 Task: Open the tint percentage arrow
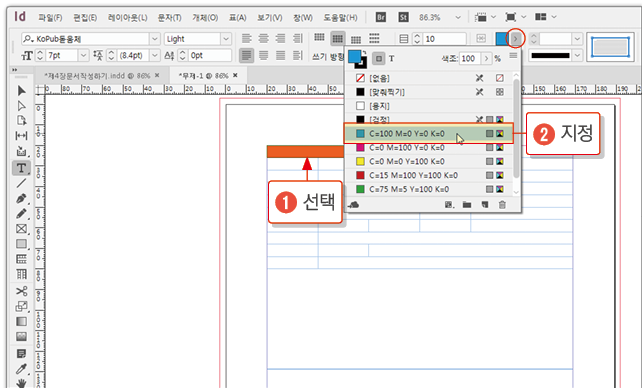coord(486,59)
